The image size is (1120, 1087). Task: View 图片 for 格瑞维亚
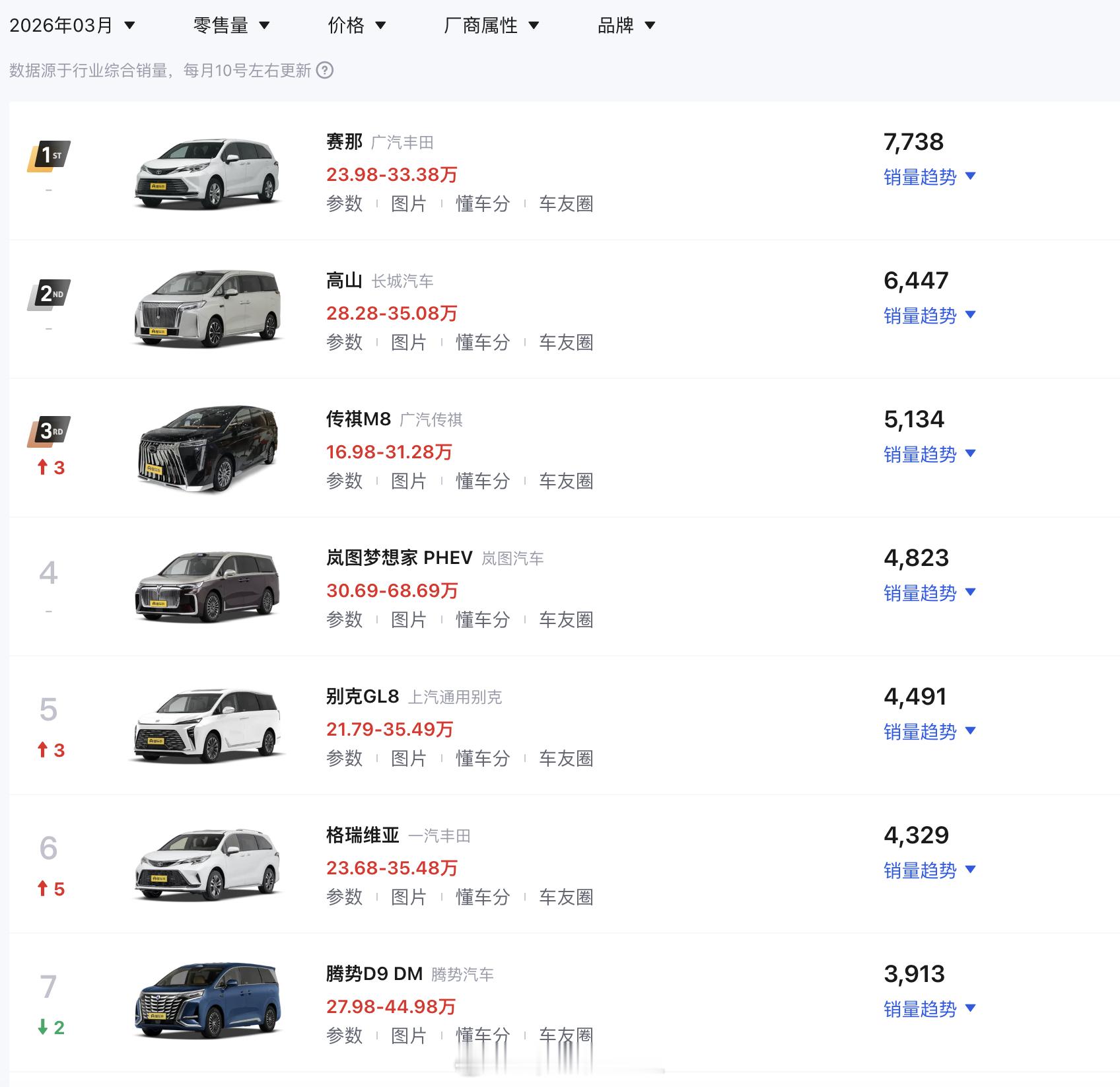click(409, 897)
